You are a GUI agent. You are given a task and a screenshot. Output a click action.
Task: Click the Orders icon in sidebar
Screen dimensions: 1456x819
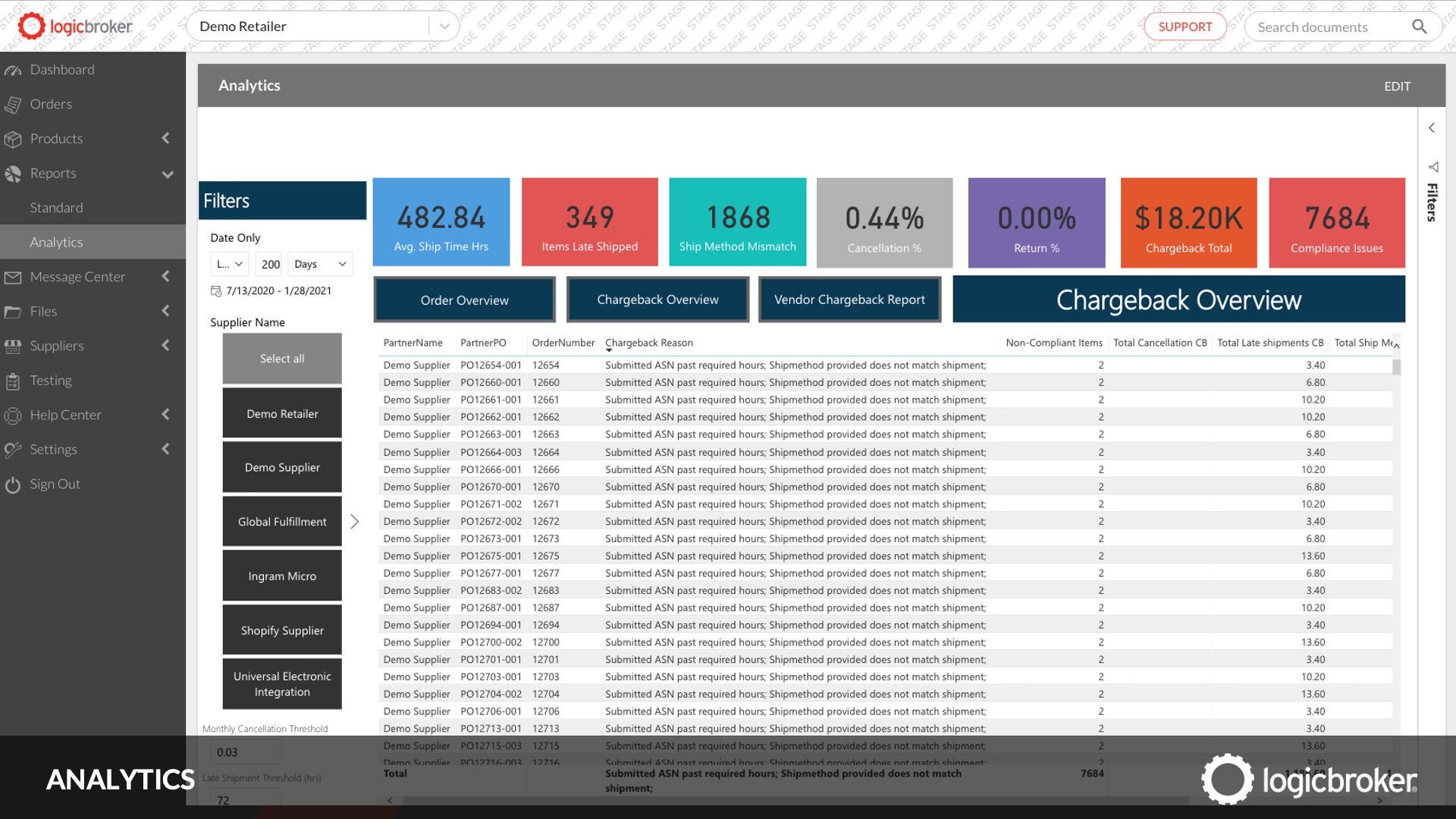click(13, 105)
